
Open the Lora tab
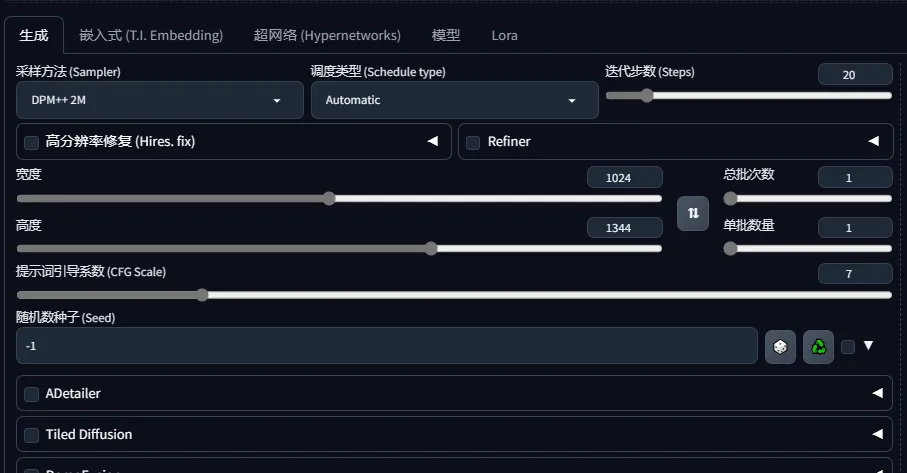[x=504, y=35]
